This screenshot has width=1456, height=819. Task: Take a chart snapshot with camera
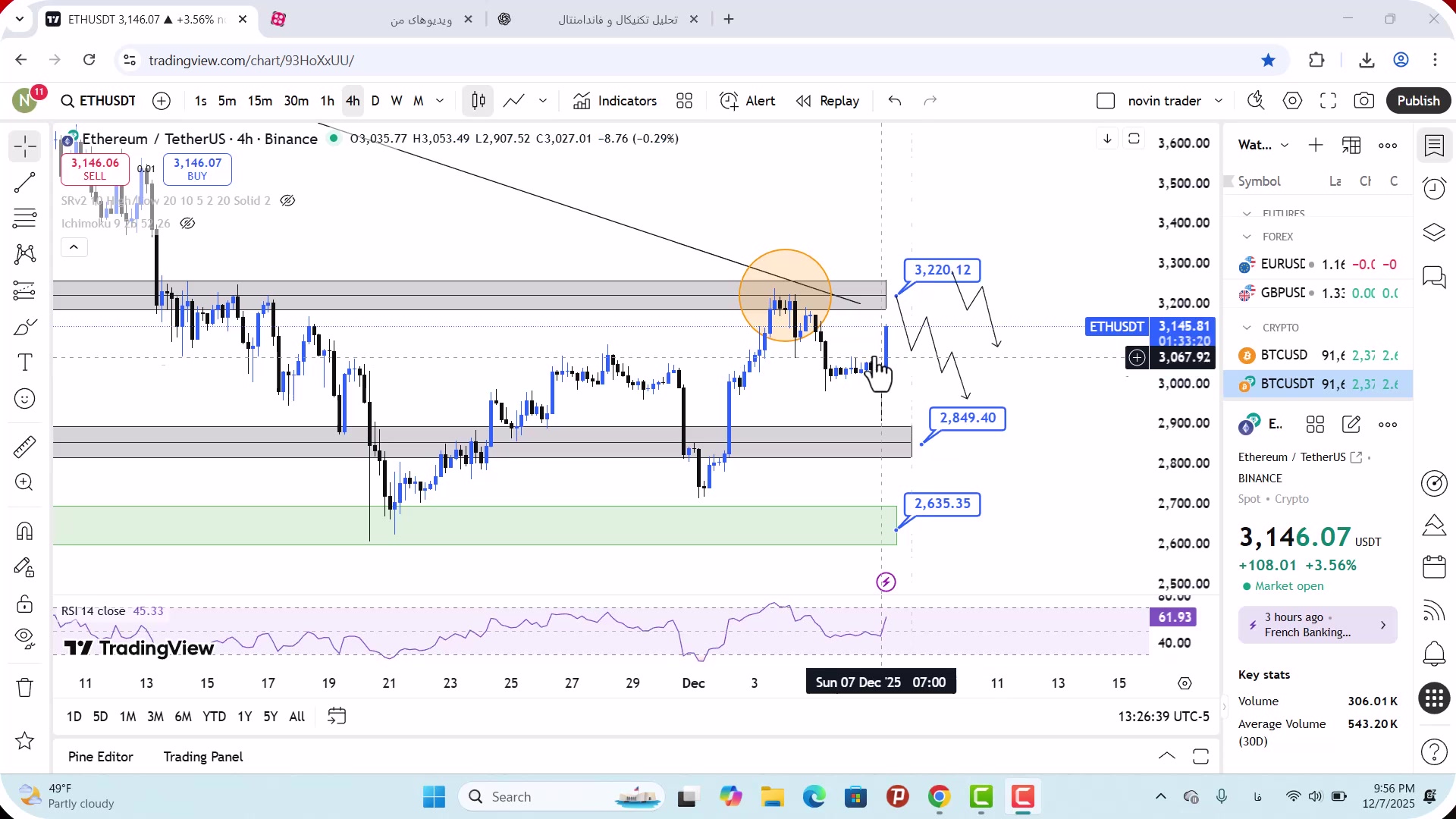[x=1364, y=101]
